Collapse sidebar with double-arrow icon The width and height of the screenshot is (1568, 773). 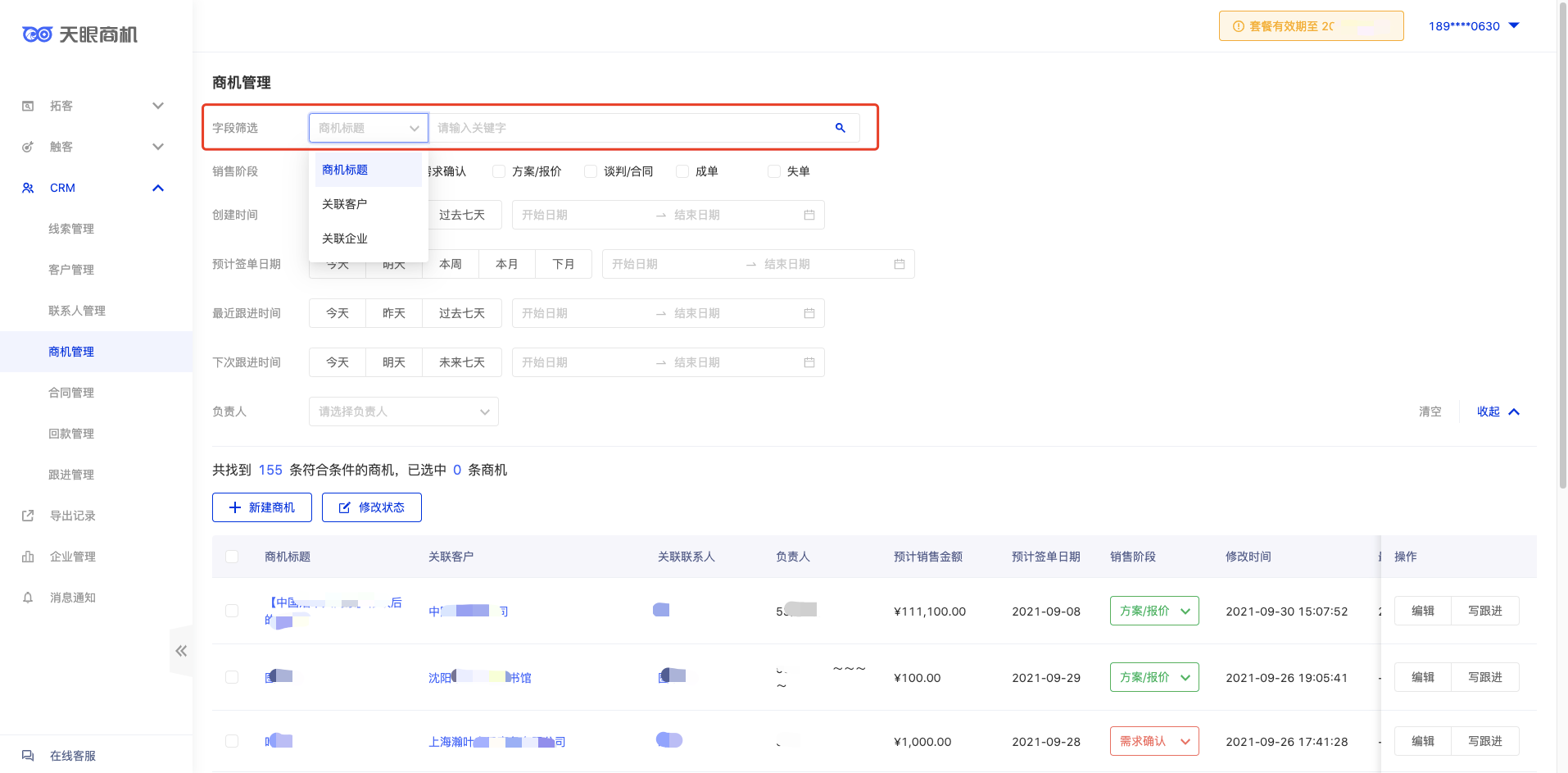tap(181, 651)
